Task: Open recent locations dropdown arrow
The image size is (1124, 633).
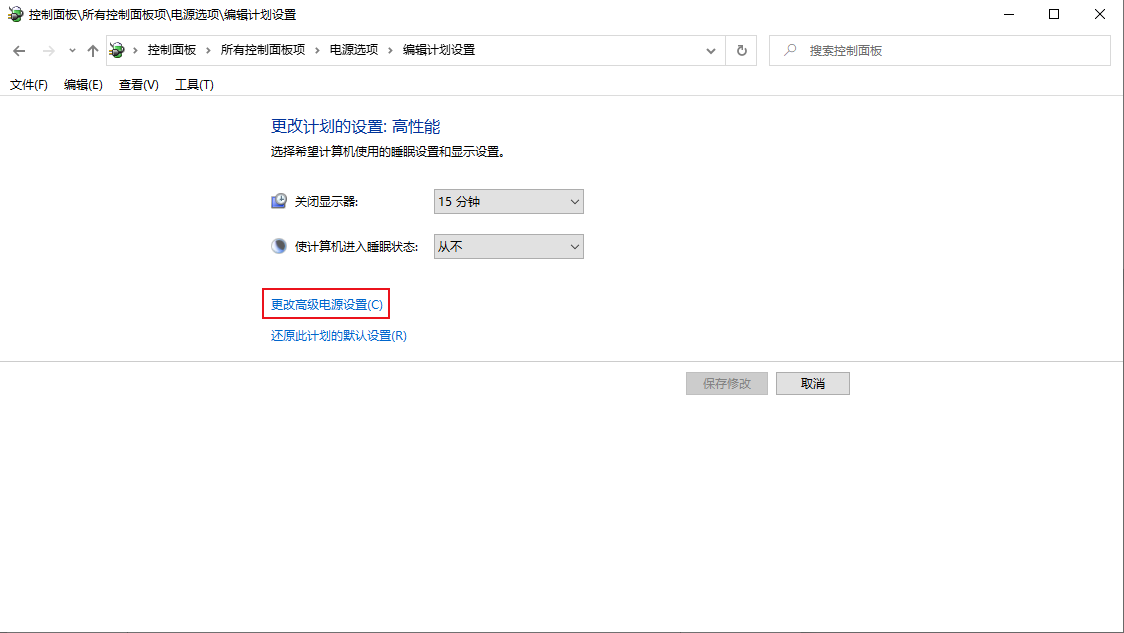Action: pos(72,51)
